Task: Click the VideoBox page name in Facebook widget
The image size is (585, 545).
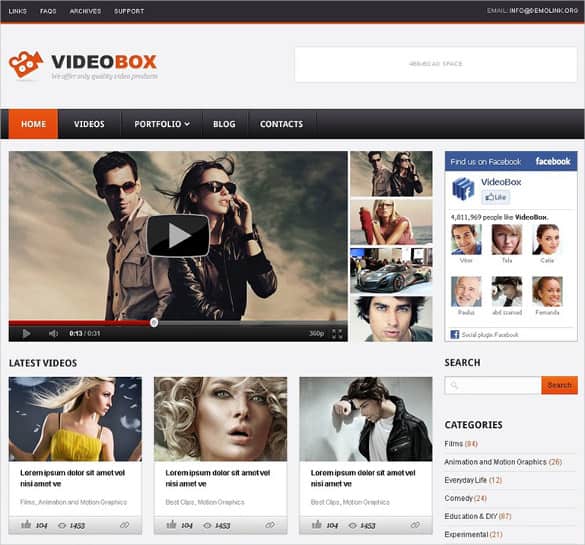Action: tap(501, 182)
